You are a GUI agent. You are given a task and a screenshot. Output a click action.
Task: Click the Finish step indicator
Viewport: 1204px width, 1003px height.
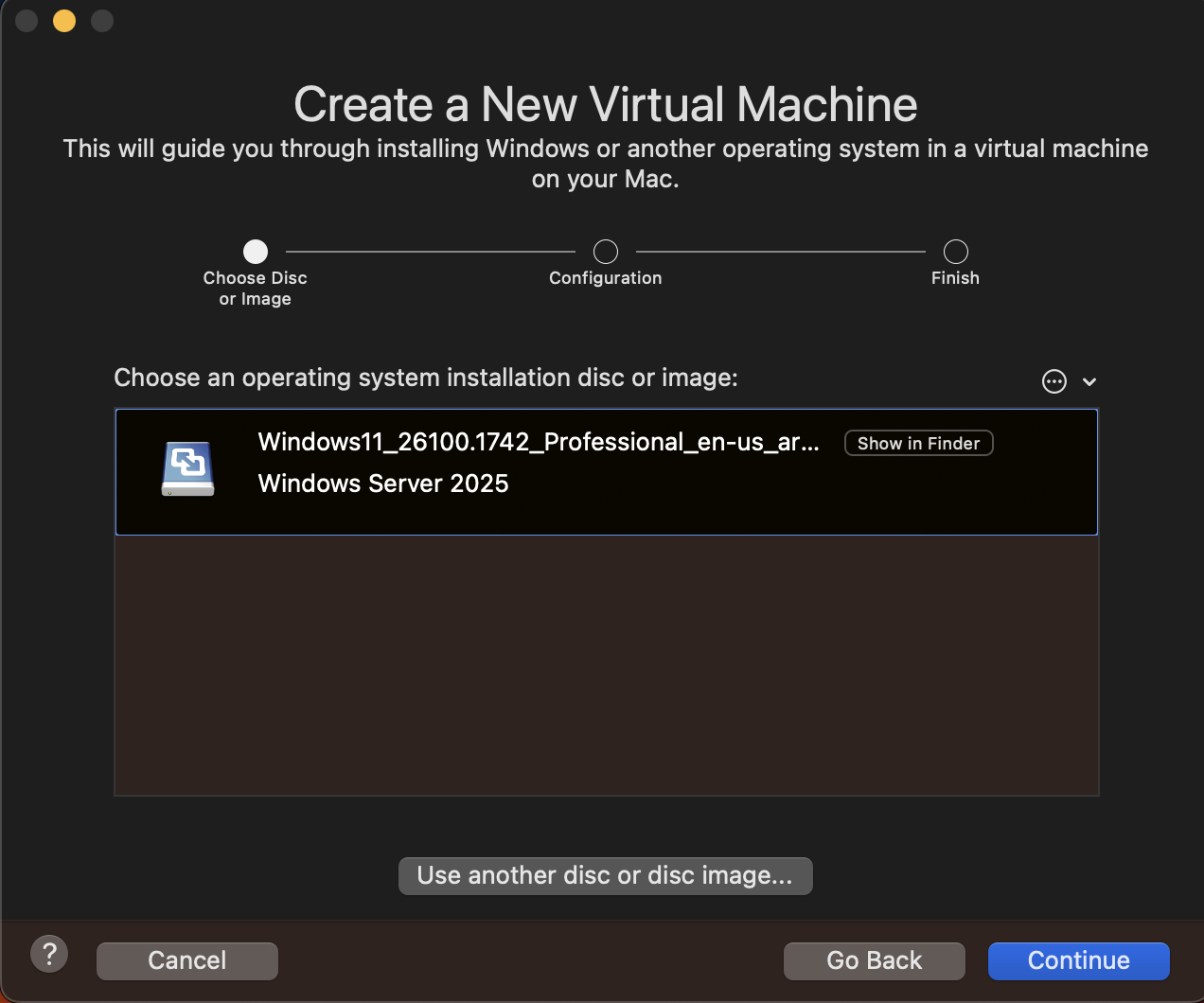click(956, 252)
